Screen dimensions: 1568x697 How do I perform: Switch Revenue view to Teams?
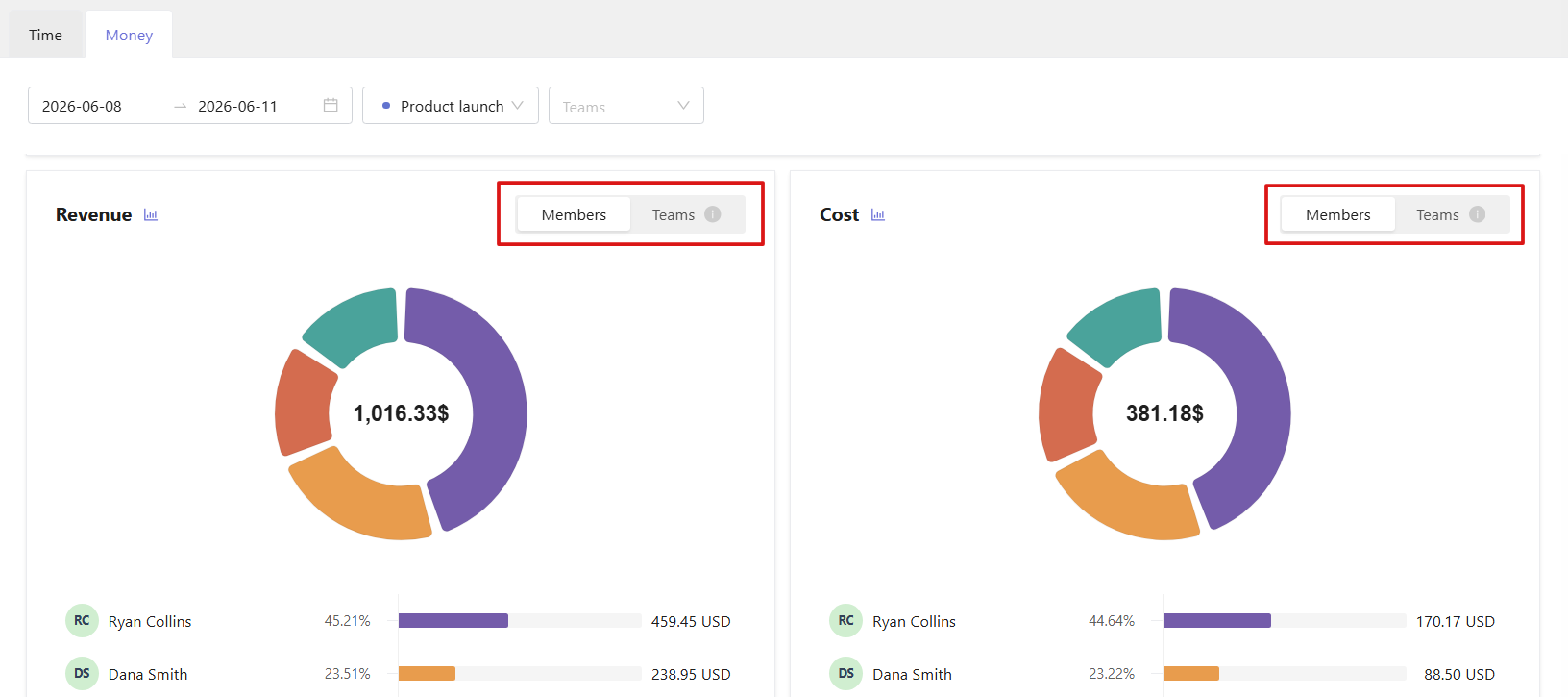point(686,214)
